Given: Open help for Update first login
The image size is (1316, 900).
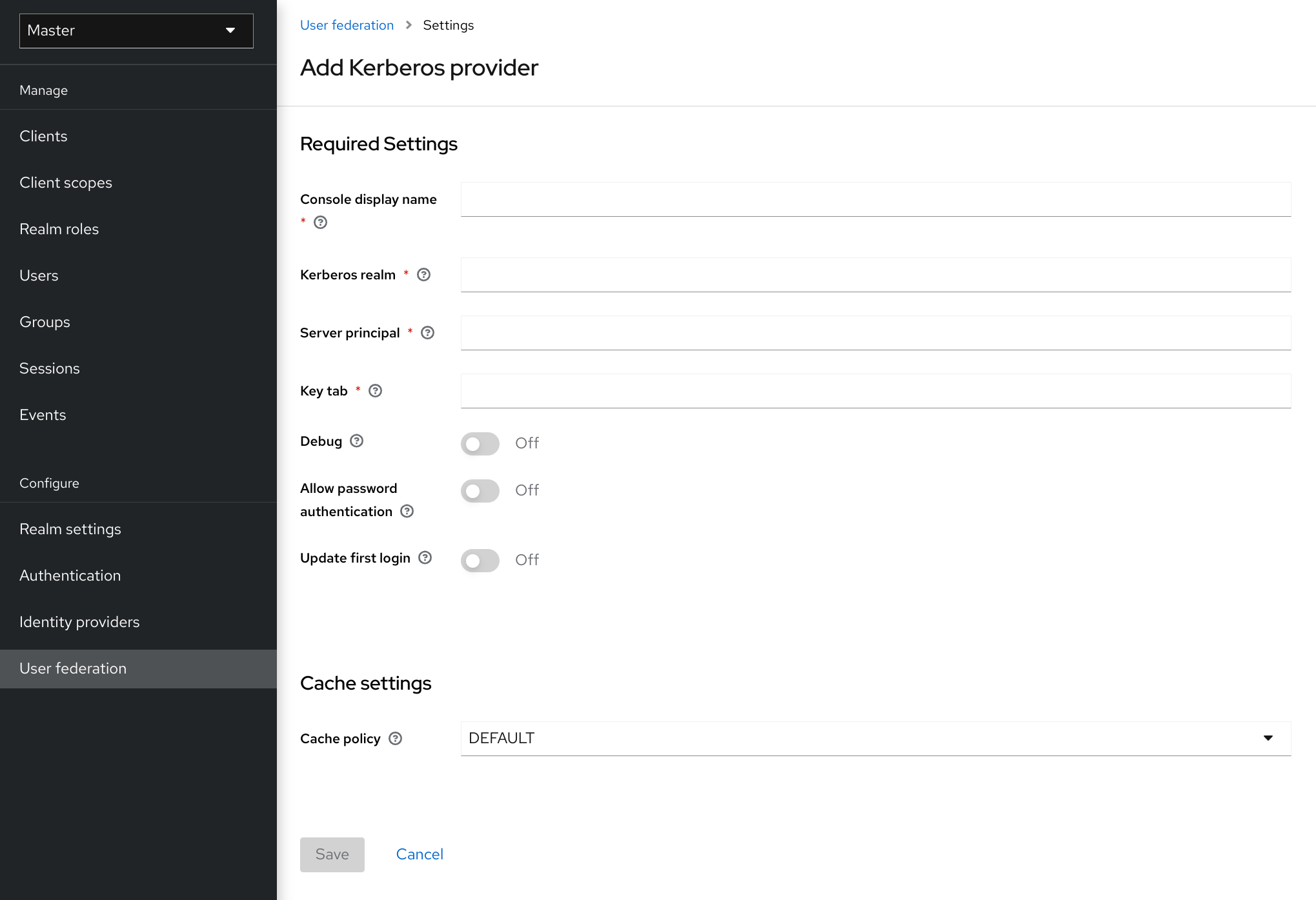Looking at the screenshot, I should point(424,557).
